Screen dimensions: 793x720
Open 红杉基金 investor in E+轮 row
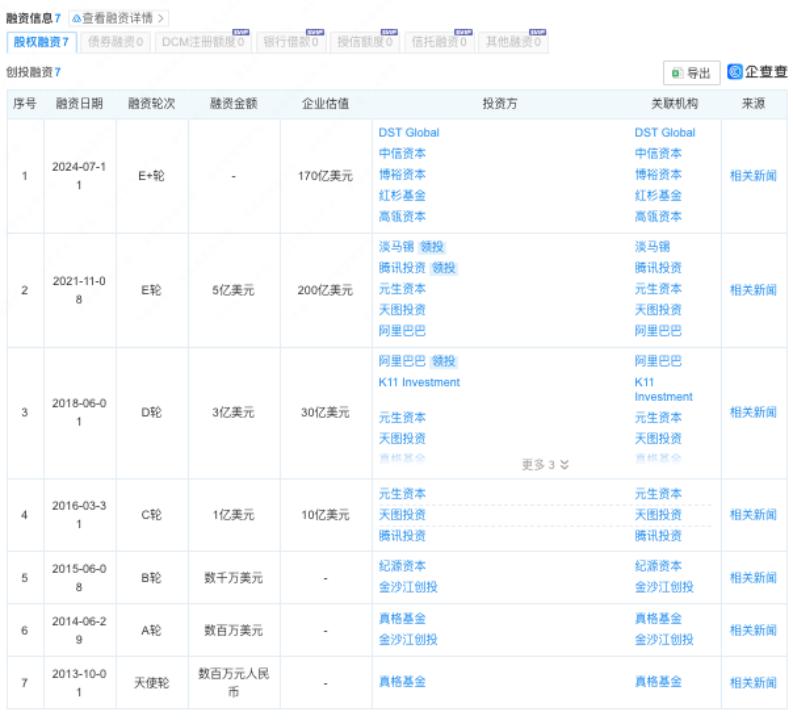click(402, 195)
